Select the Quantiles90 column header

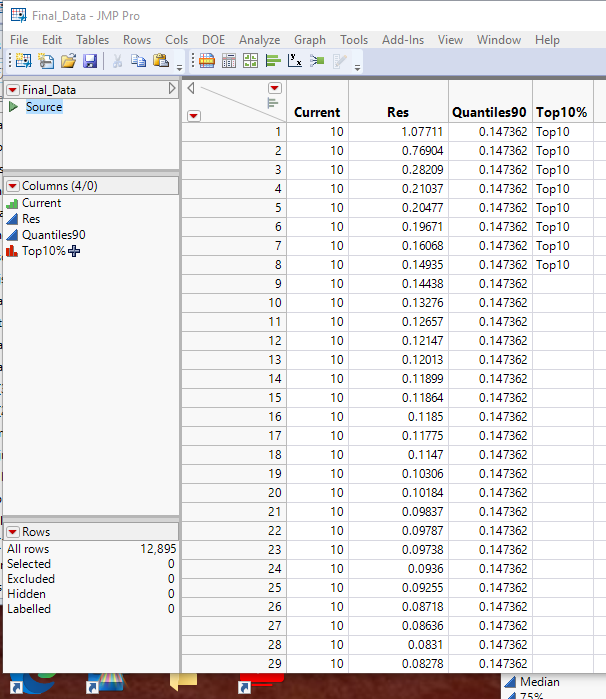[x=489, y=112]
